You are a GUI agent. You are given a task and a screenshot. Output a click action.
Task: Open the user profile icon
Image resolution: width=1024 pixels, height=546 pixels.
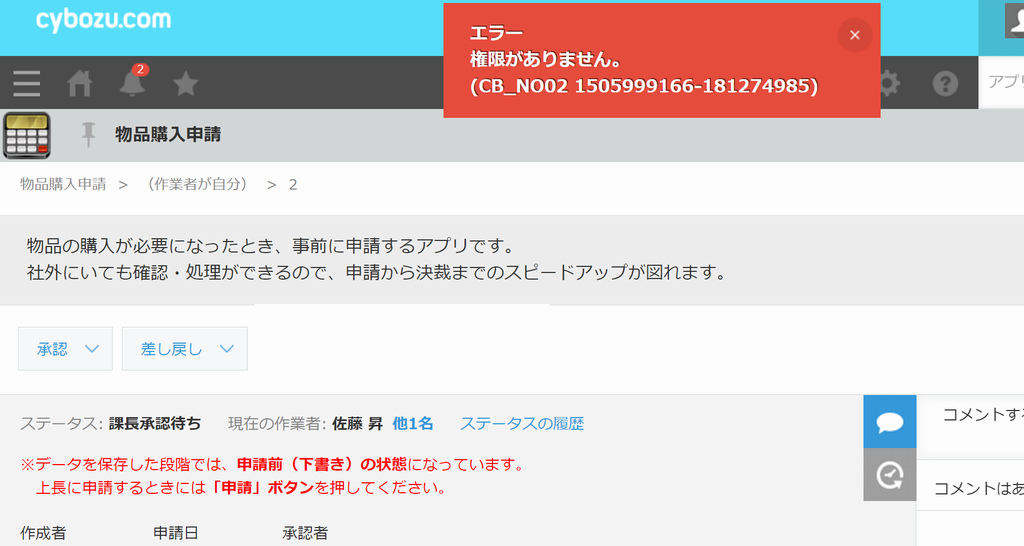coord(1015,21)
